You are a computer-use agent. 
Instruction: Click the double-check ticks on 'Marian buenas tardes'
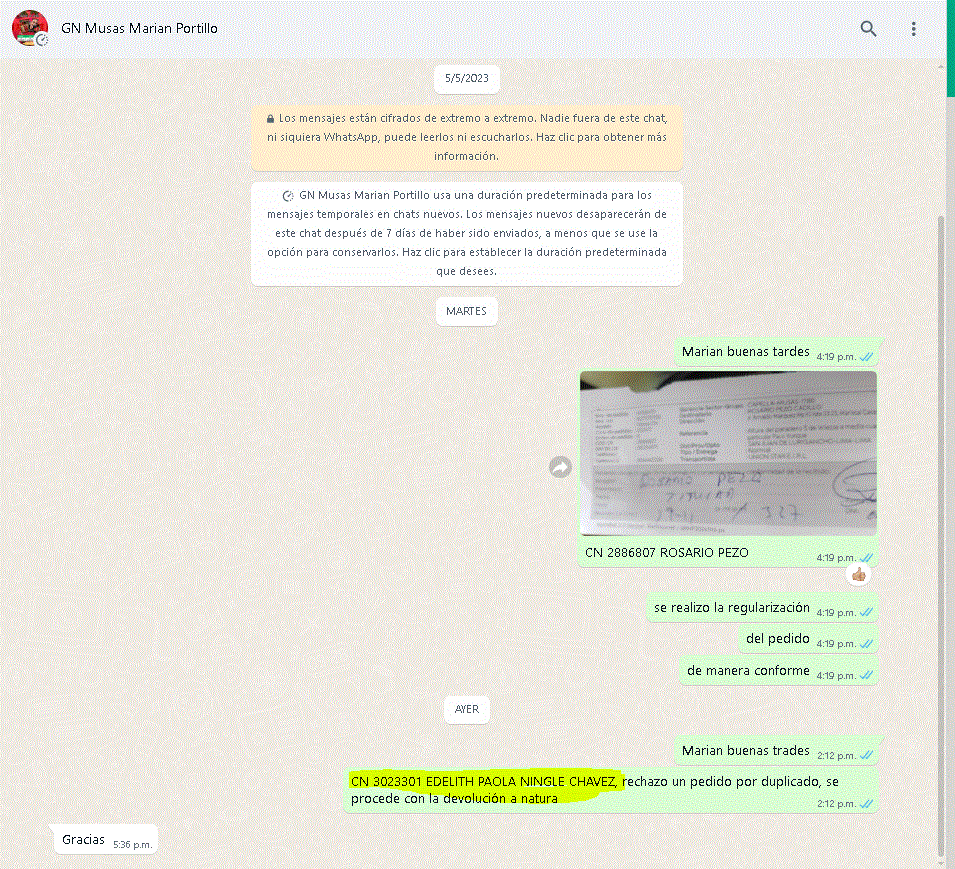[x=867, y=356]
